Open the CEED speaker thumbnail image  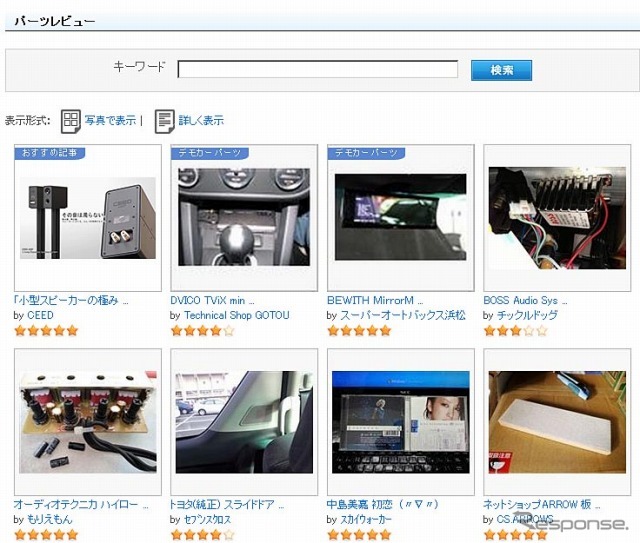pyautogui.click(x=88, y=218)
